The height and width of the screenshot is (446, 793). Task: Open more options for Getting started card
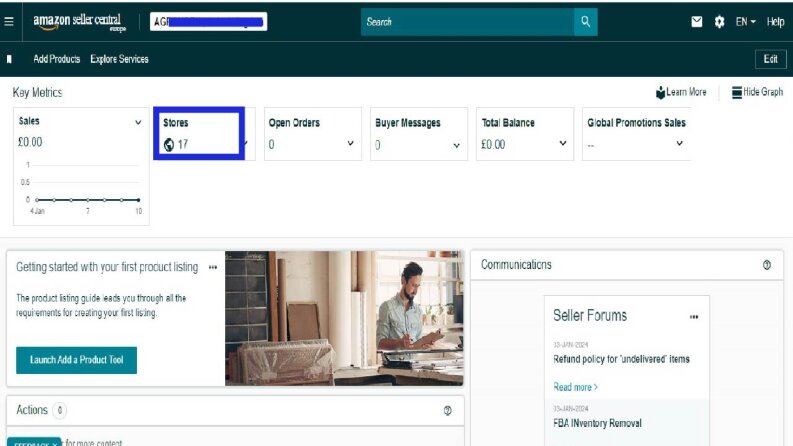(213, 267)
